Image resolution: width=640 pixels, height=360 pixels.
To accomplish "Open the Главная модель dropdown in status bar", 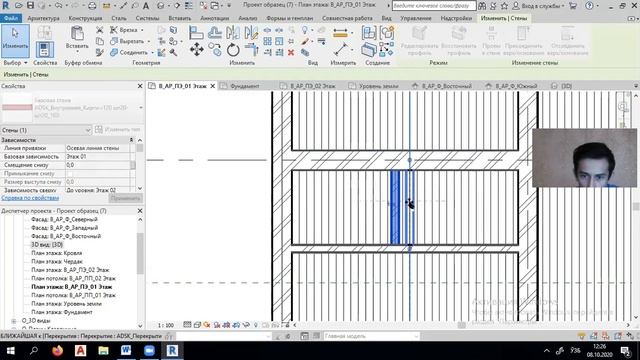I will pos(371,336).
